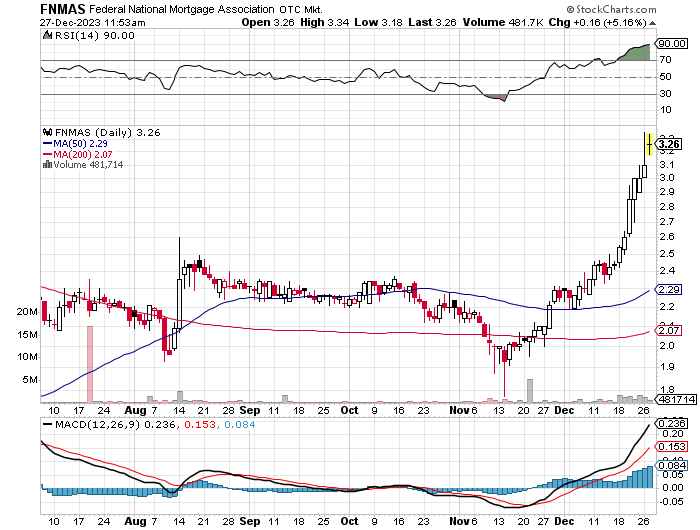Click the 'Last 3.26' value in header

432,22
